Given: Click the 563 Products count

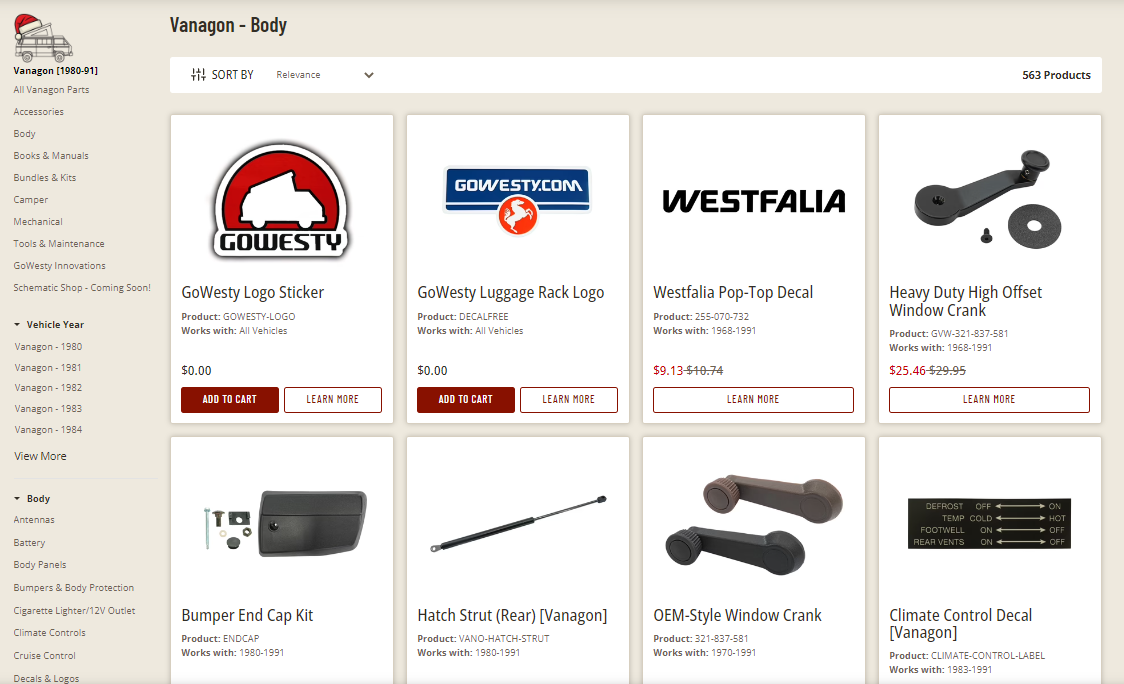Looking at the screenshot, I should (x=1056, y=75).
